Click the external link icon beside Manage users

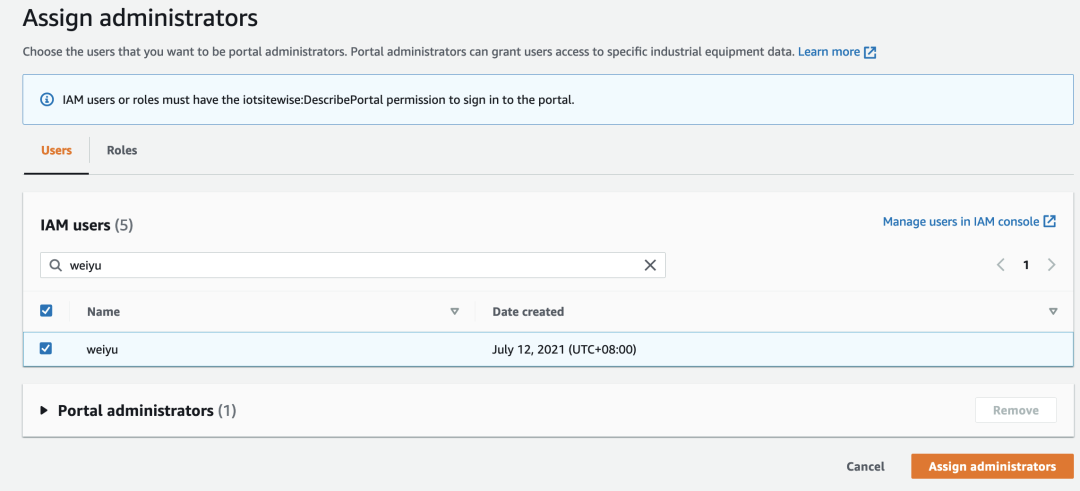(x=1049, y=222)
